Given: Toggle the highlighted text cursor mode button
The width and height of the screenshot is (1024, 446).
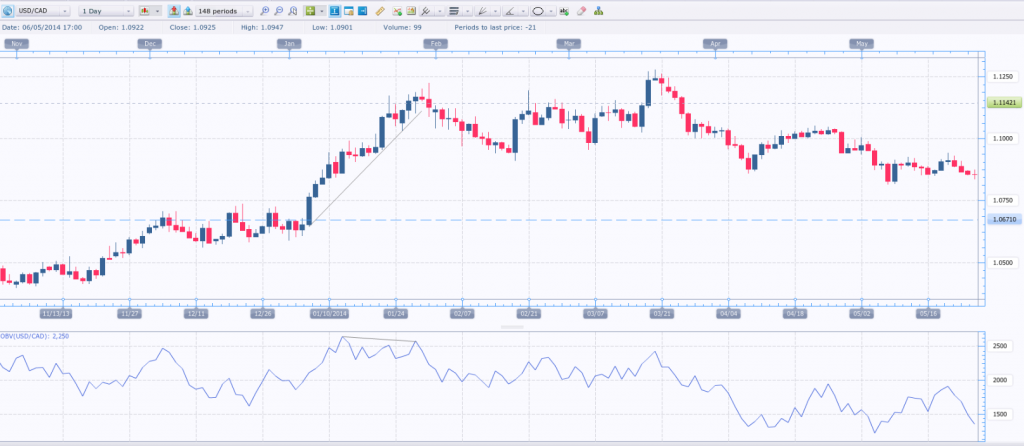Looking at the screenshot, I should [334, 10].
